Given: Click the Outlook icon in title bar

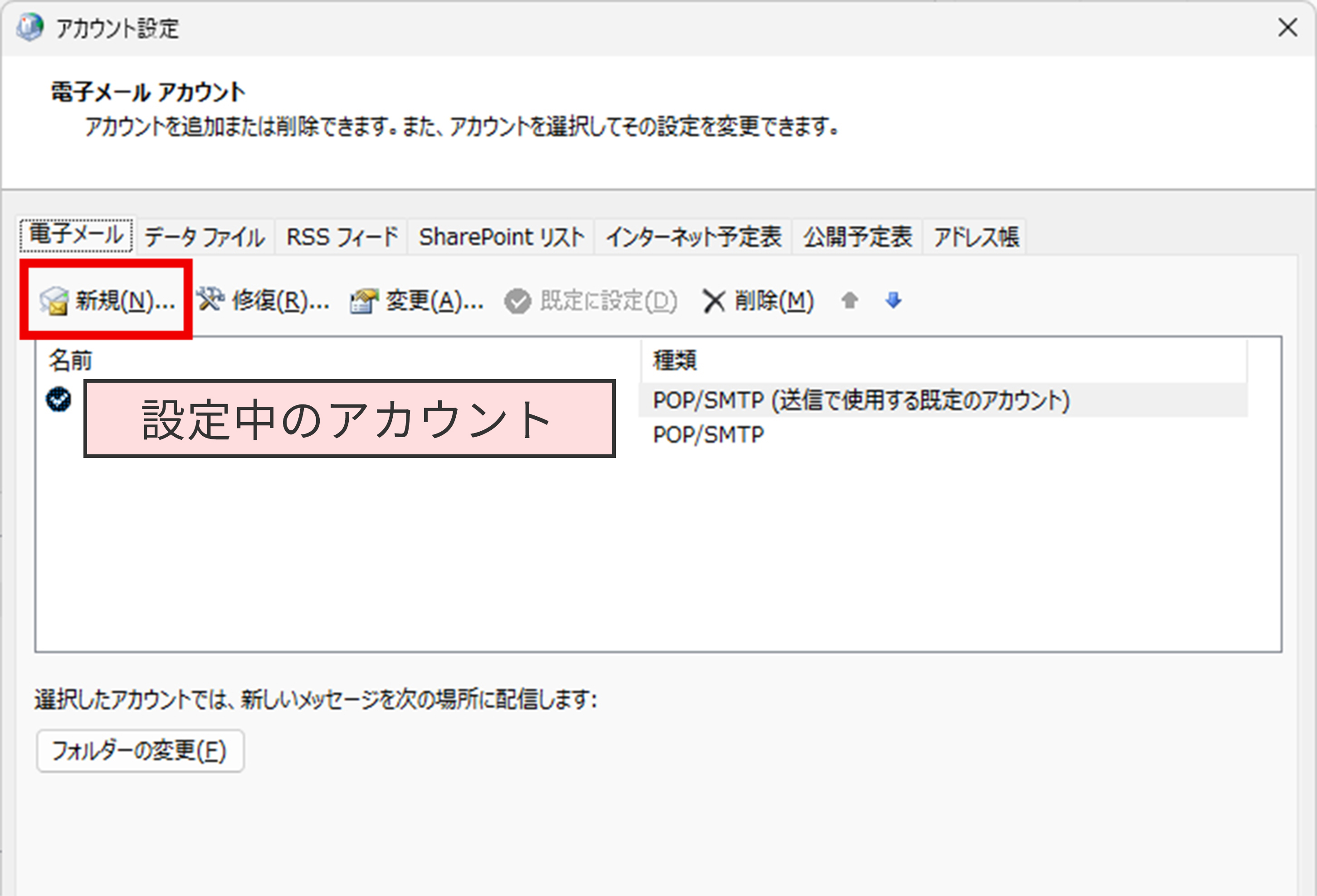Looking at the screenshot, I should point(29,27).
